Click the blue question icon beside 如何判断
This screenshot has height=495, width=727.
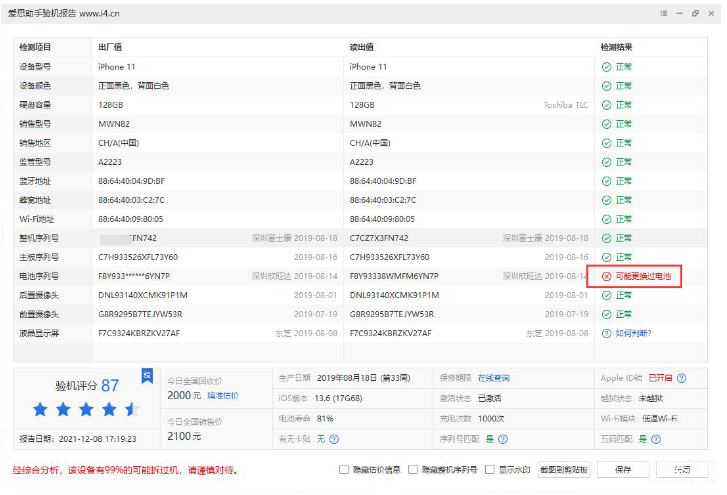pyautogui.click(x=606, y=333)
